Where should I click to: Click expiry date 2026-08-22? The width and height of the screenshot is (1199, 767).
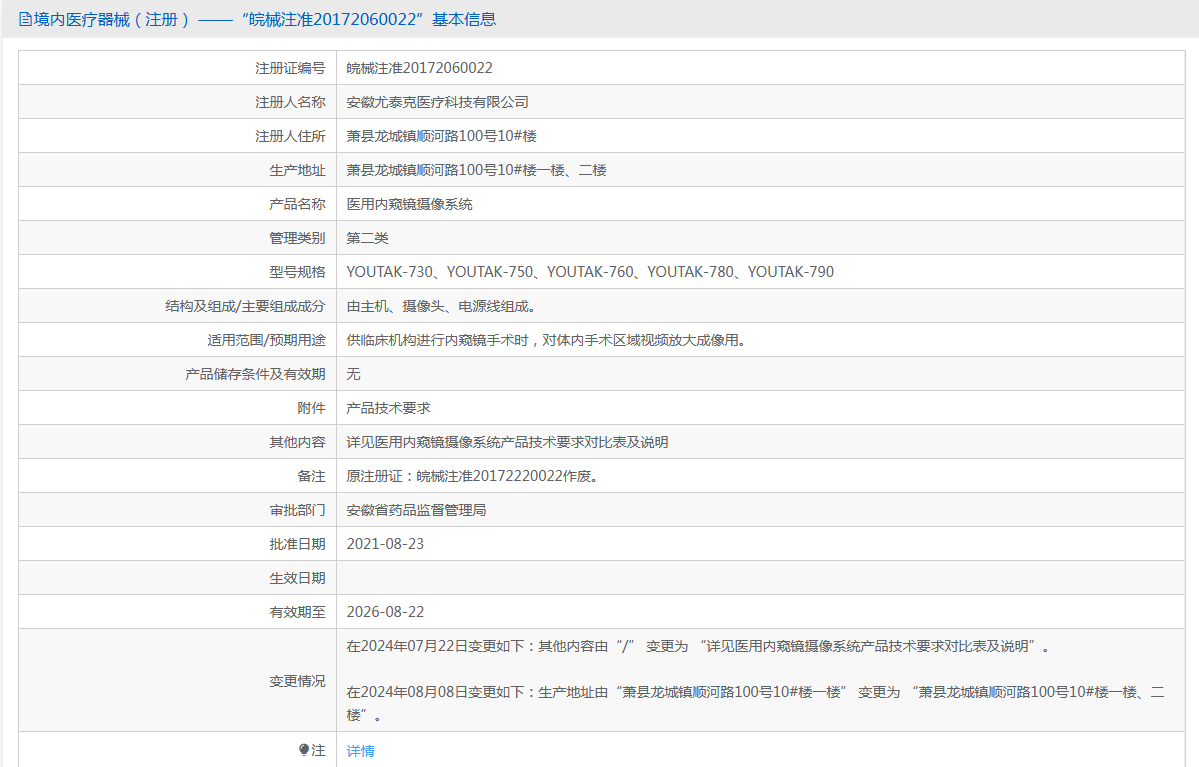[x=385, y=613]
